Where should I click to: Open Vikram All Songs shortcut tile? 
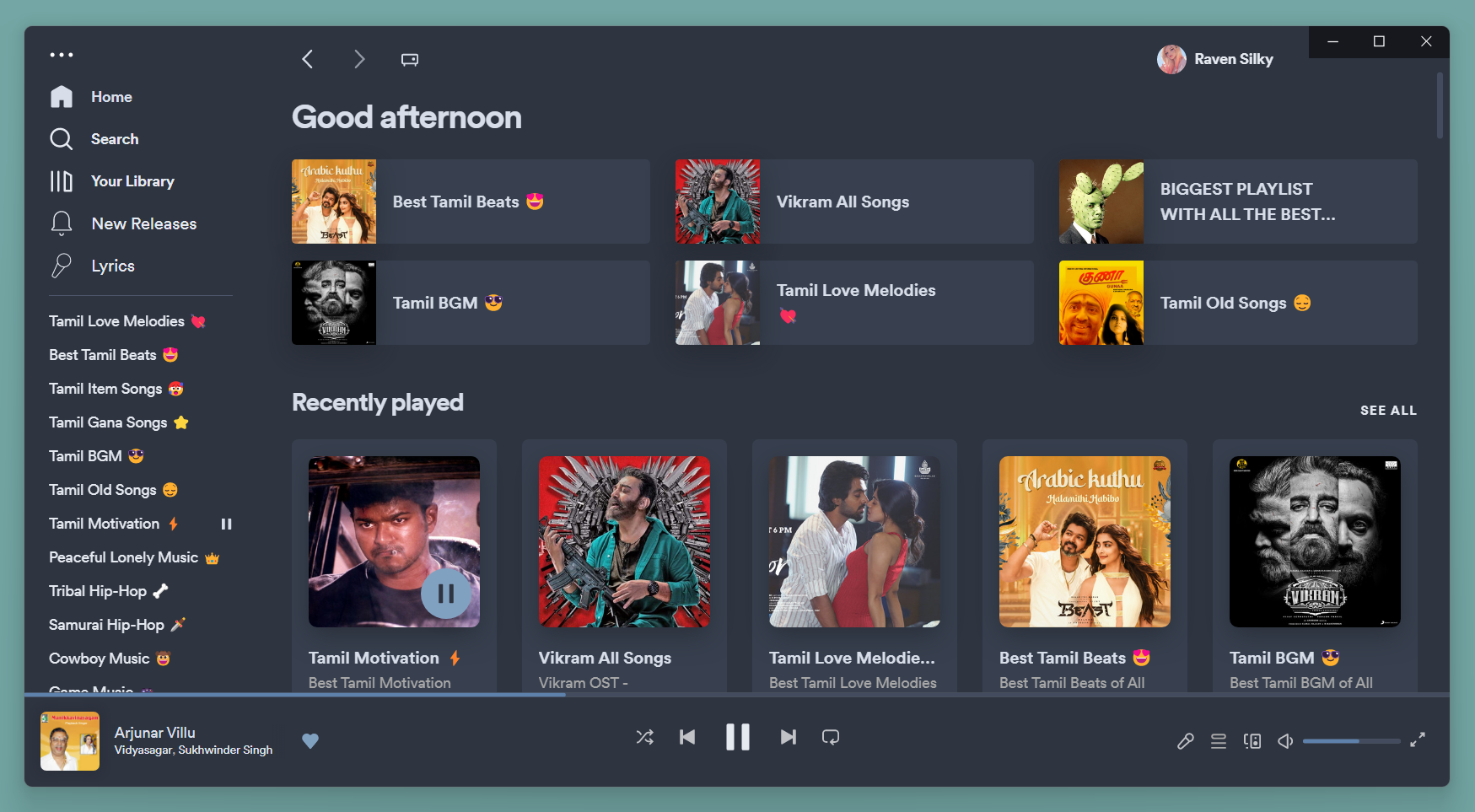(x=854, y=202)
